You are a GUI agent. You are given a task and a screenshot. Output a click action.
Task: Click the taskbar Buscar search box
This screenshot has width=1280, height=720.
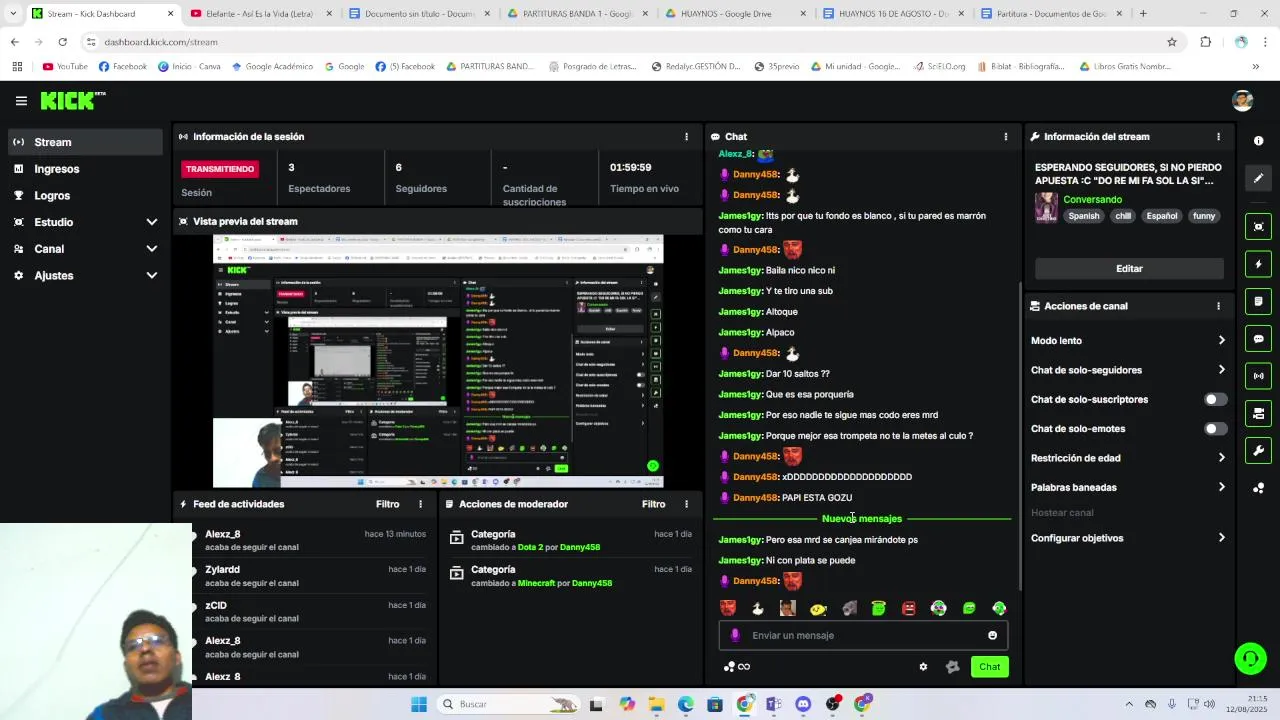(510, 704)
